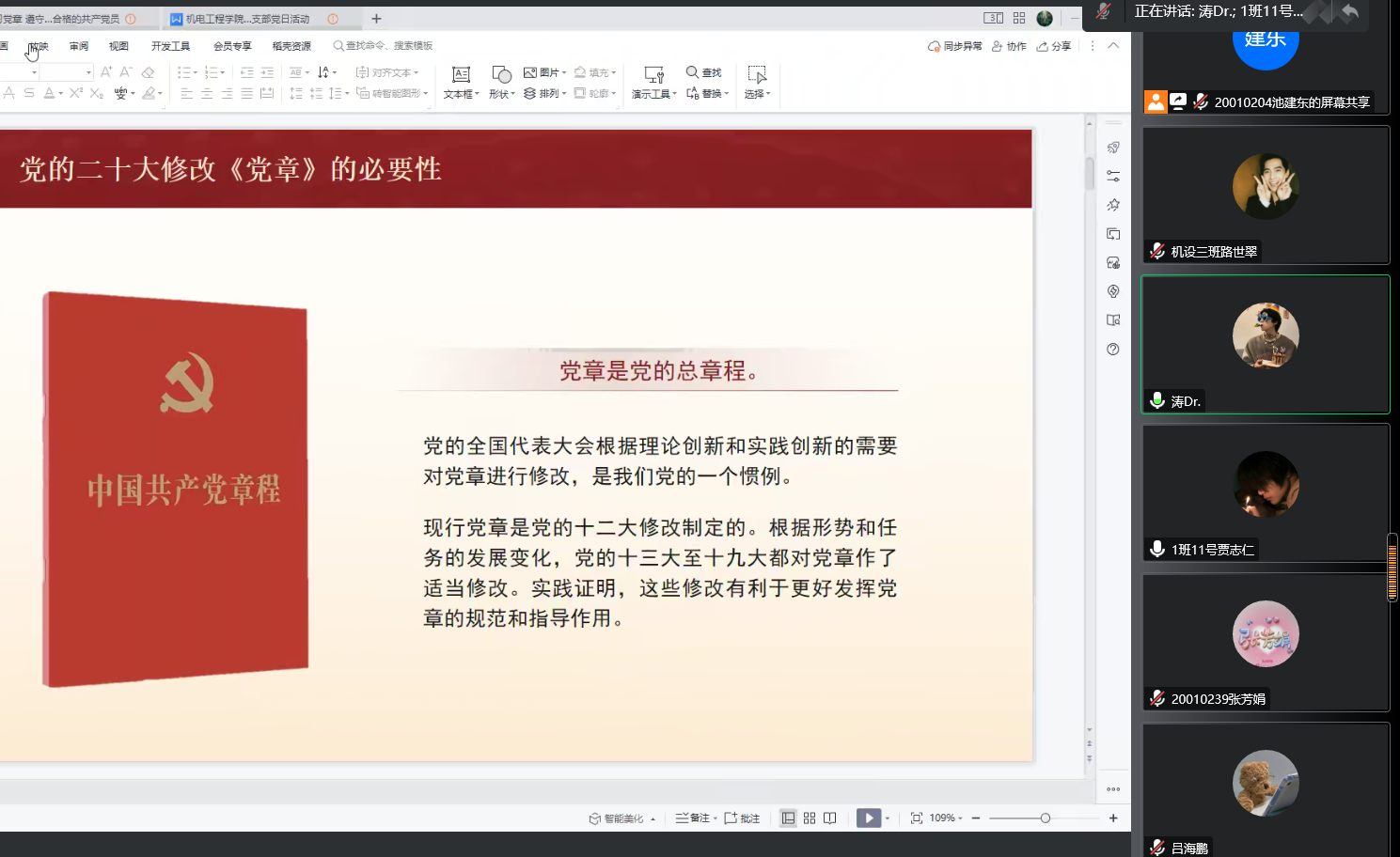Select the 涛Dr. participant video tile
Image resolution: width=1400 pixels, height=857 pixels.
coord(1266,345)
